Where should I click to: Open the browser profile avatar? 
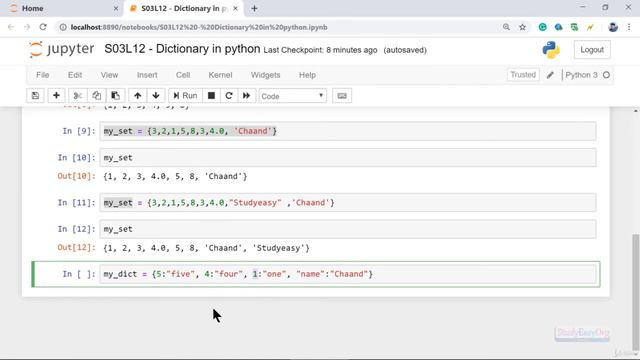coord(613,27)
